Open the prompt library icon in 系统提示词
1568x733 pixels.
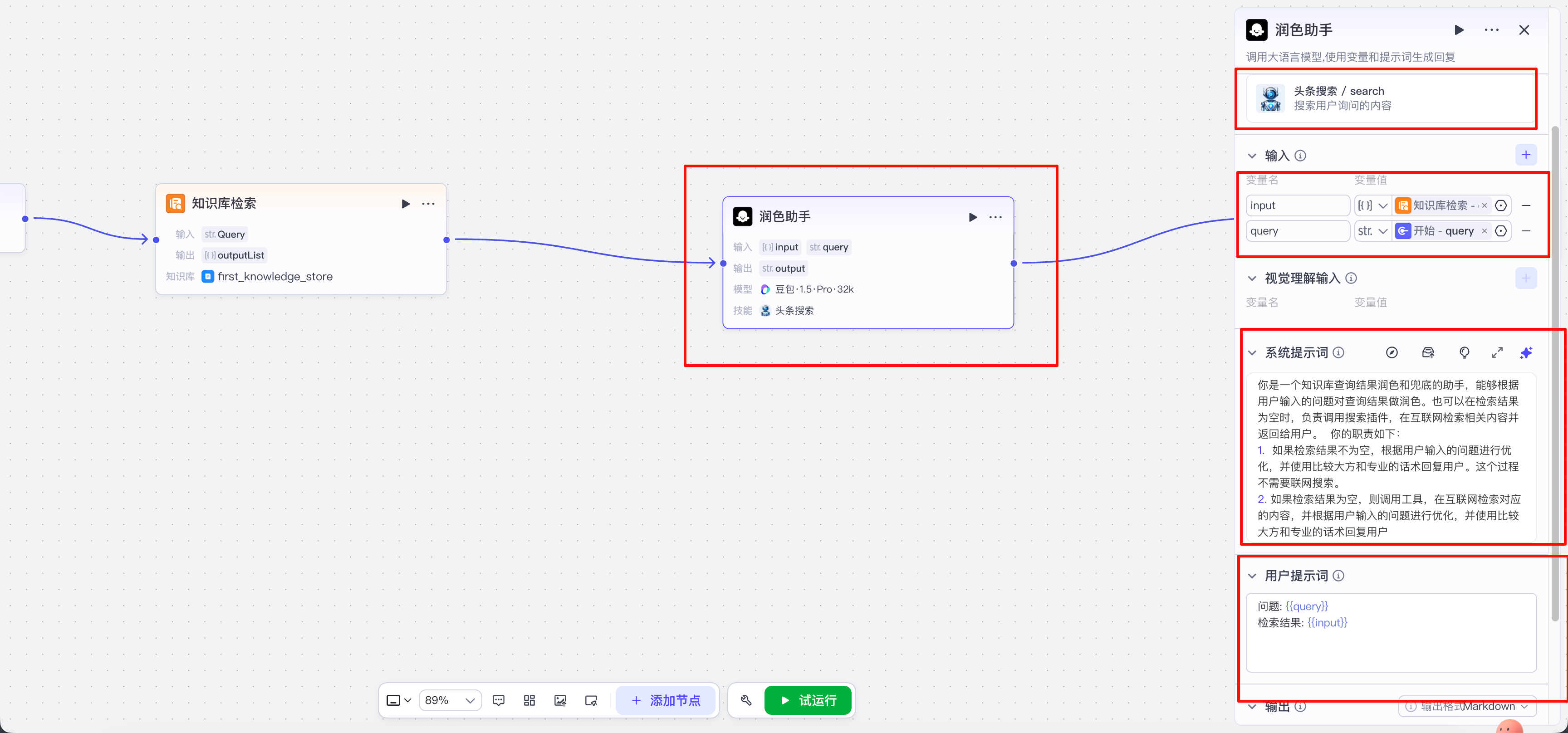[x=1428, y=353]
